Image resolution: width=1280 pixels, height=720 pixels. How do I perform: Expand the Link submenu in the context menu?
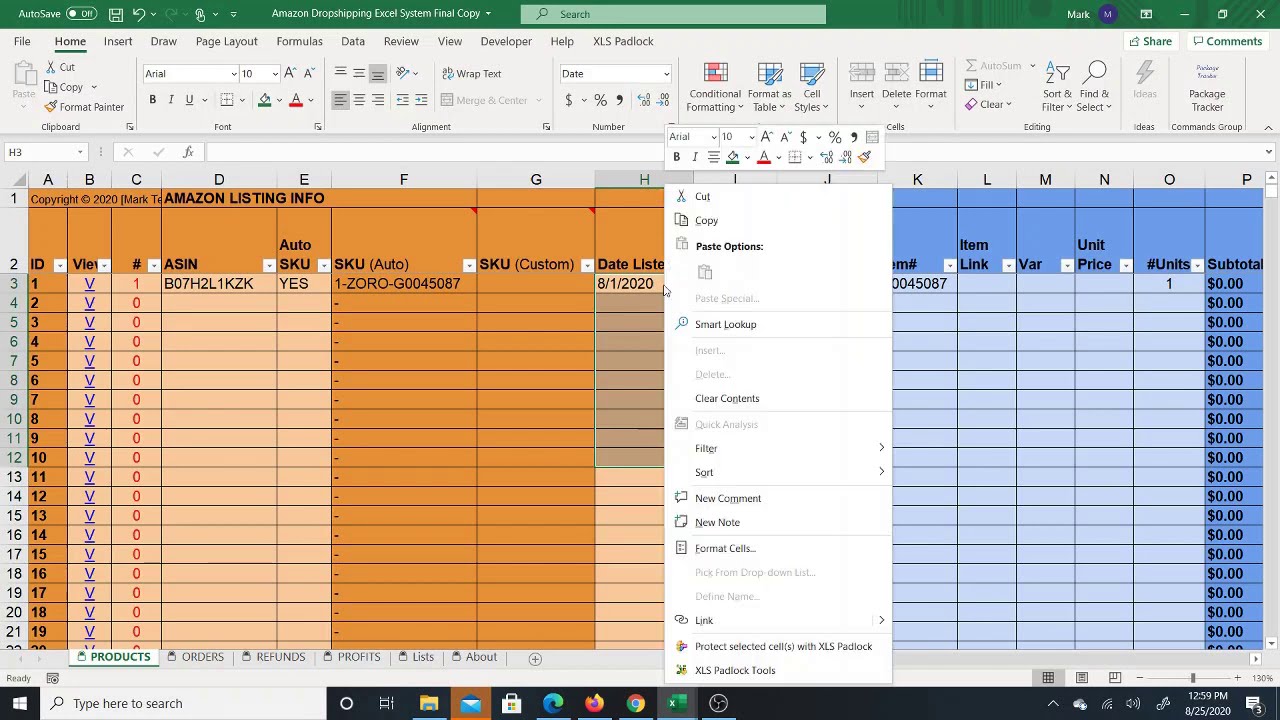click(x=779, y=620)
